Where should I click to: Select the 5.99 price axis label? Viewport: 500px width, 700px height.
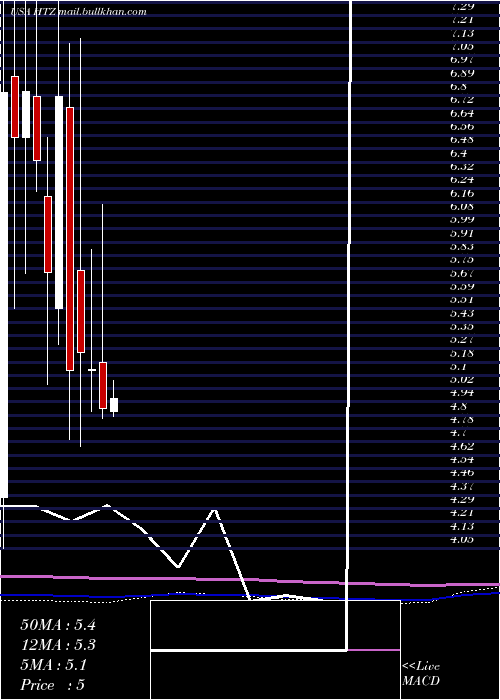click(462, 219)
